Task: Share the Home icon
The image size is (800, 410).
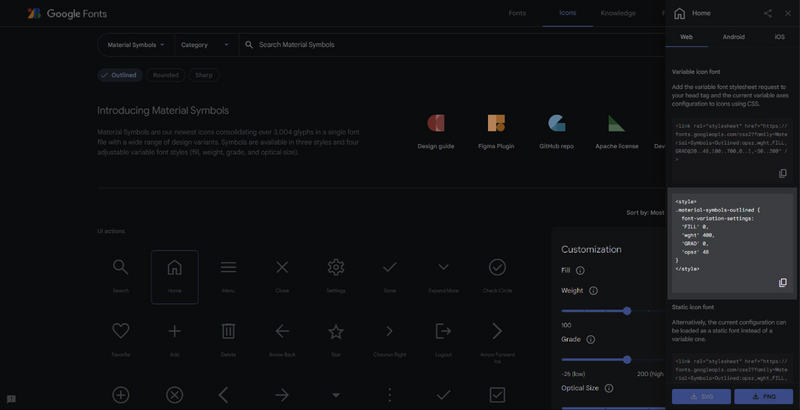Action: coord(767,13)
